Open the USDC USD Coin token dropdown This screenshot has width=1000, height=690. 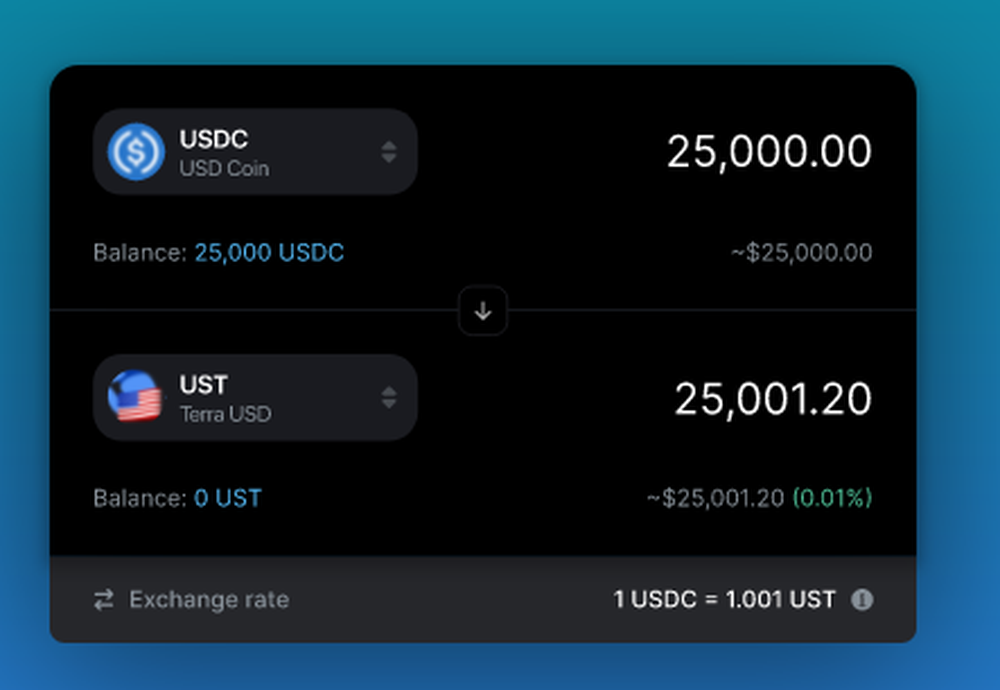tap(255, 152)
